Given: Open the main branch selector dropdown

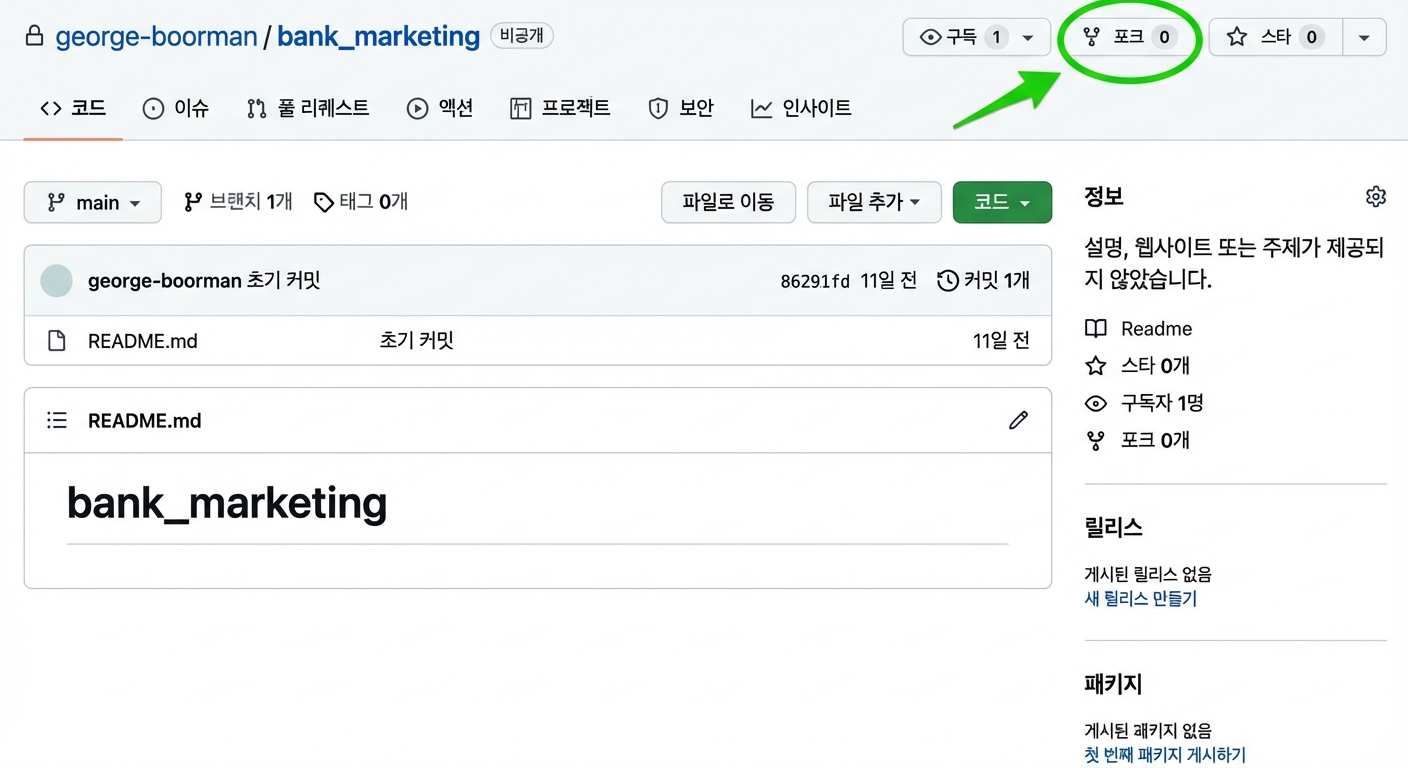Looking at the screenshot, I should click(92, 202).
